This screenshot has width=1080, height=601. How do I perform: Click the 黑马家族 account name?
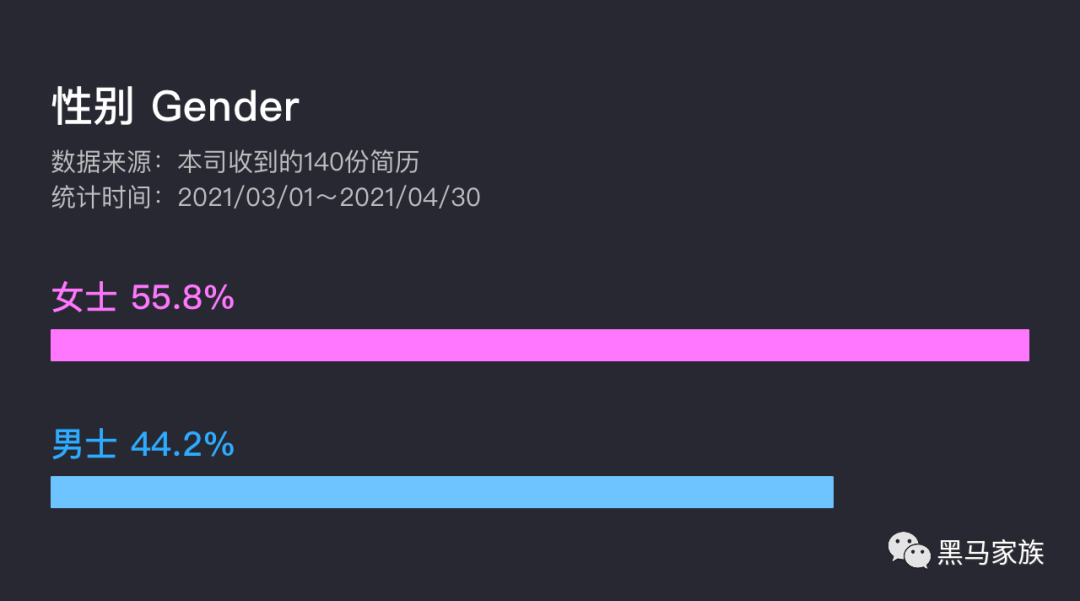click(x=990, y=552)
